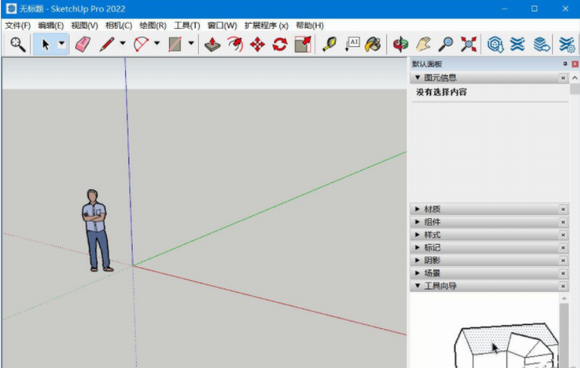580x368 pixels.
Task: Open the Shape tool dropdown arrow
Action: [191, 44]
